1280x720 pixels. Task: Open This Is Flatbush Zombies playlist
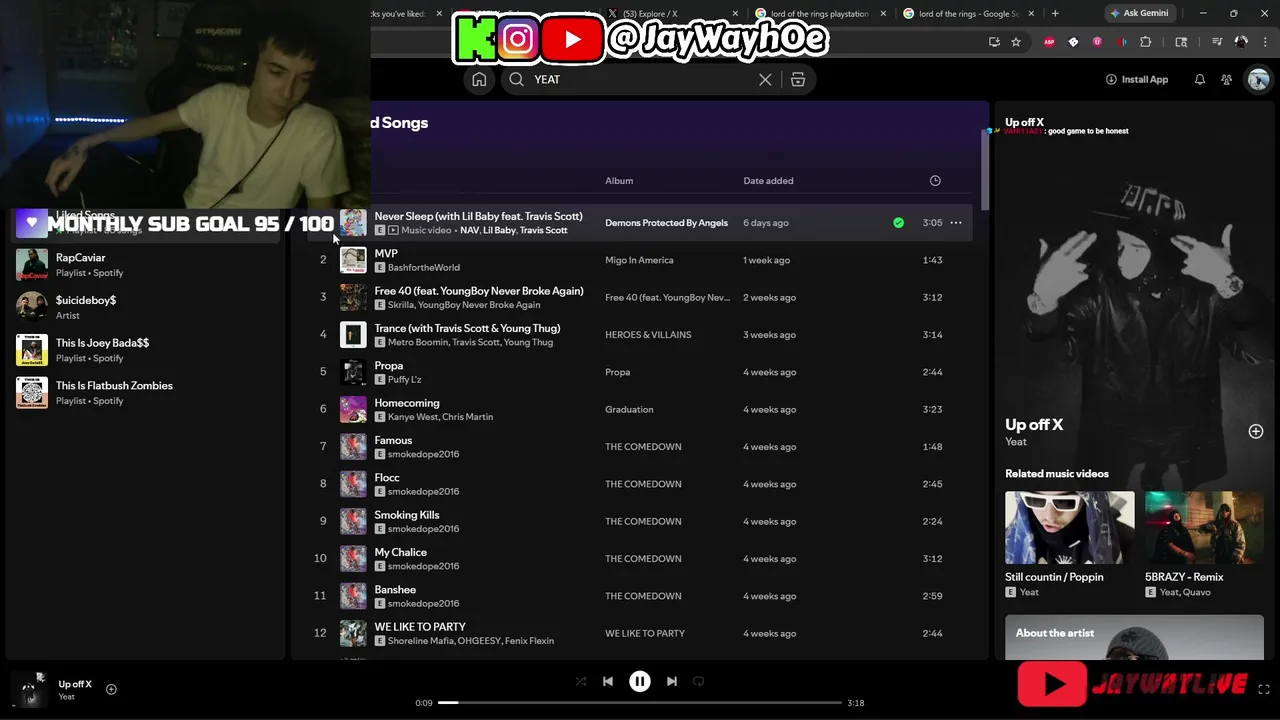(x=145, y=393)
